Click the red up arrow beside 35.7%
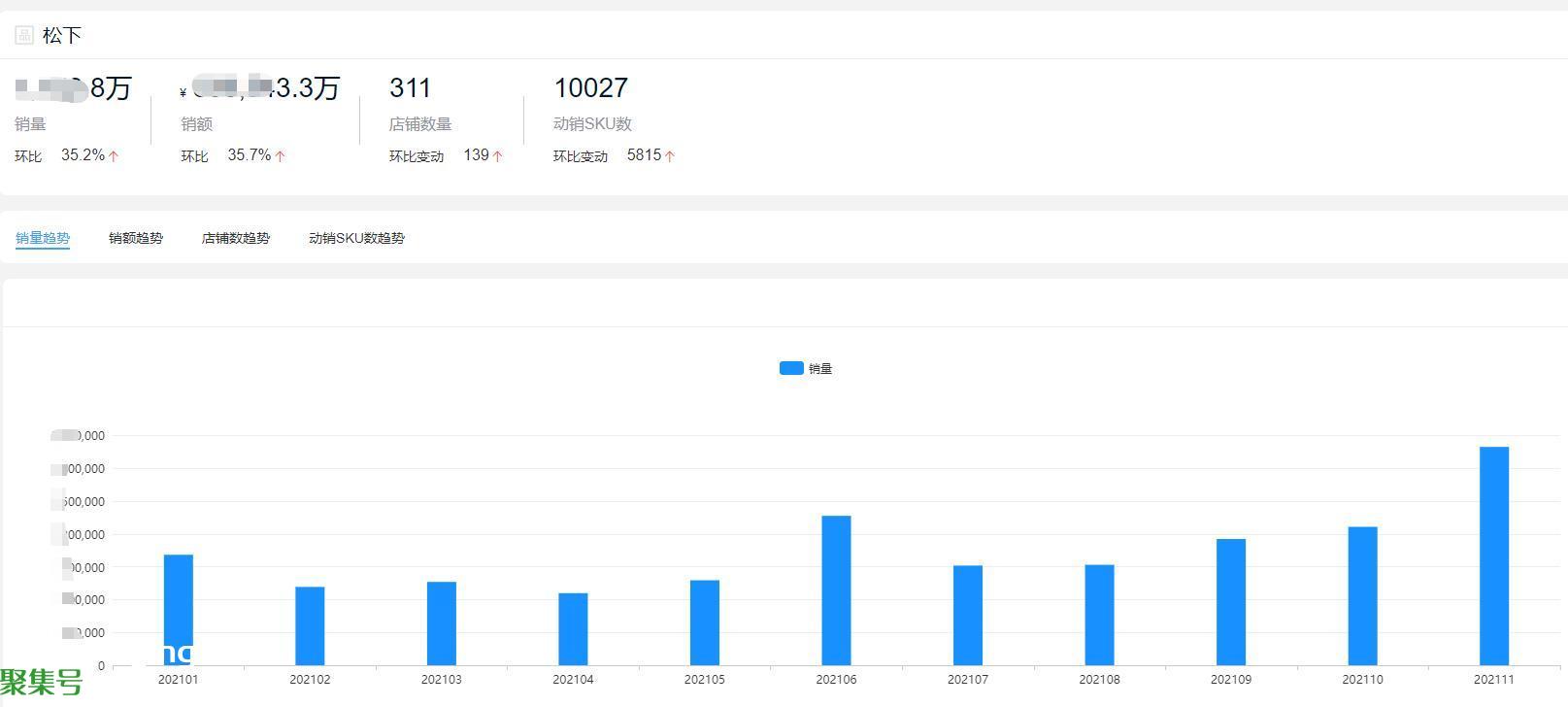The width and height of the screenshot is (1568, 707). pos(281,155)
